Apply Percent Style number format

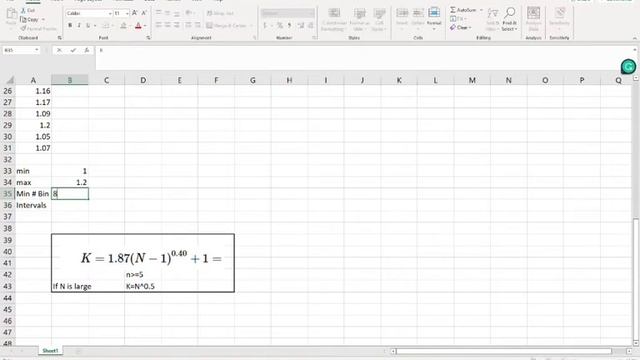tap(280, 25)
